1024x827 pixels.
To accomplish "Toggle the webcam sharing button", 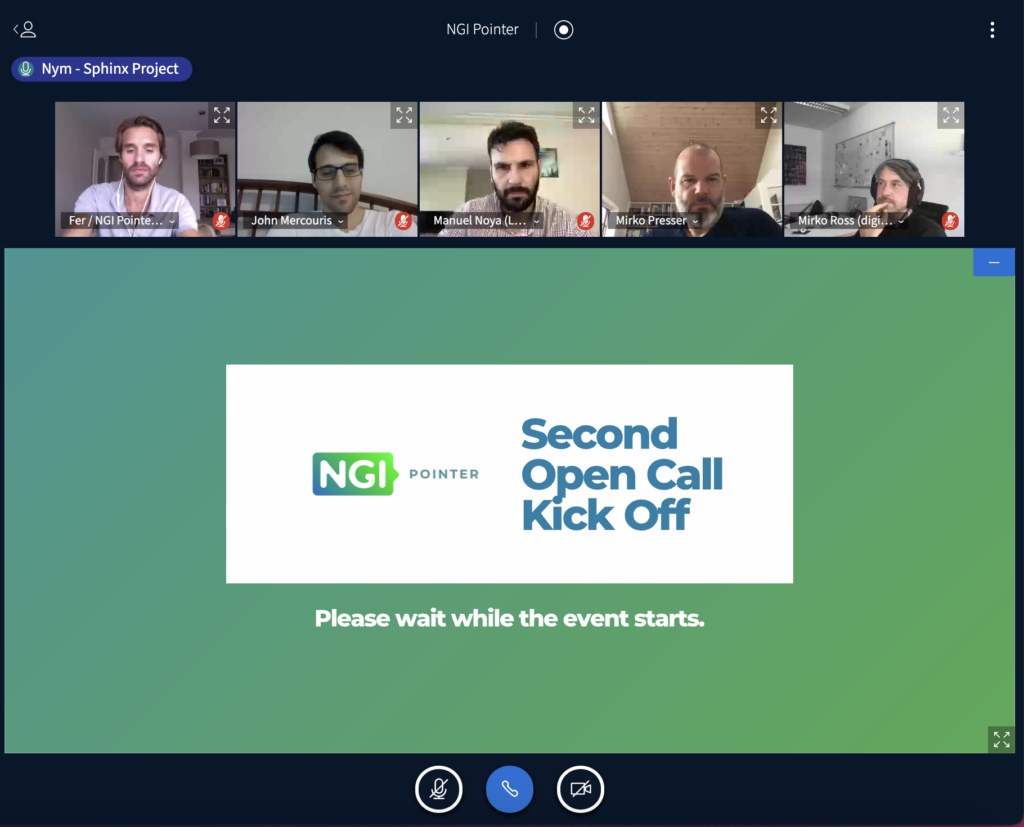I will click(580, 789).
